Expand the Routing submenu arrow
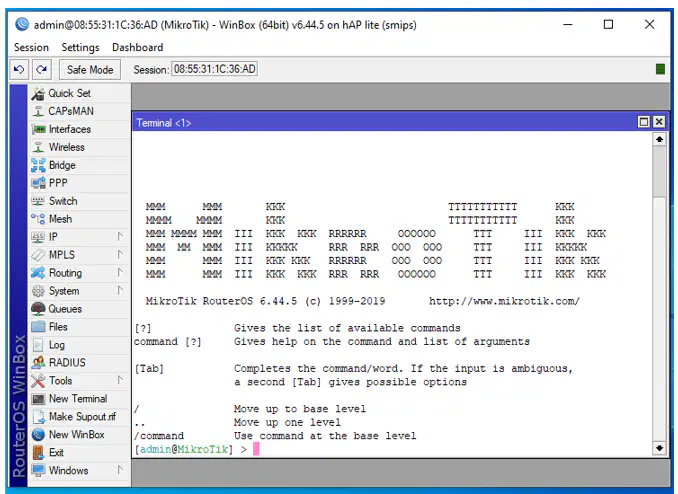The height and width of the screenshot is (494, 678). [120, 273]
